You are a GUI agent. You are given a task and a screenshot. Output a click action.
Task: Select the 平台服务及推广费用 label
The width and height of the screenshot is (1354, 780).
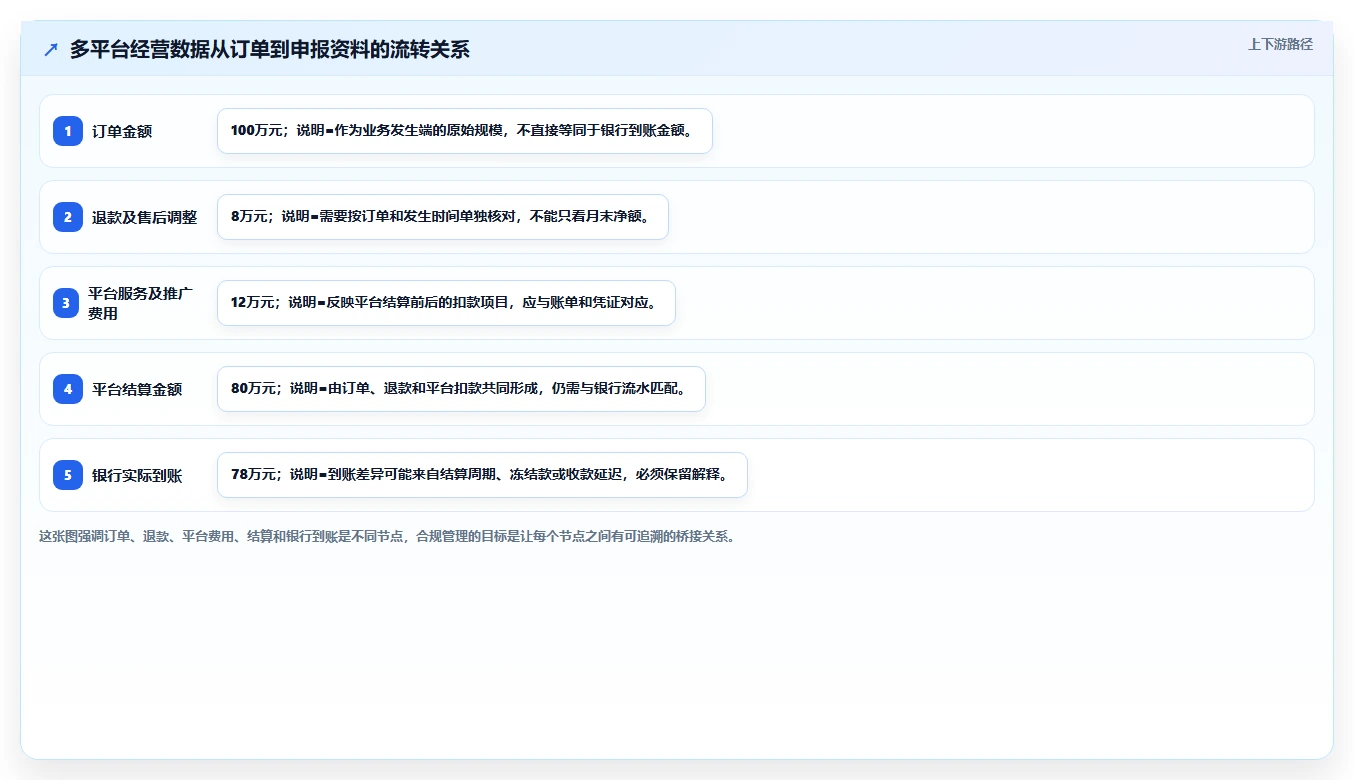coord(141,303)
